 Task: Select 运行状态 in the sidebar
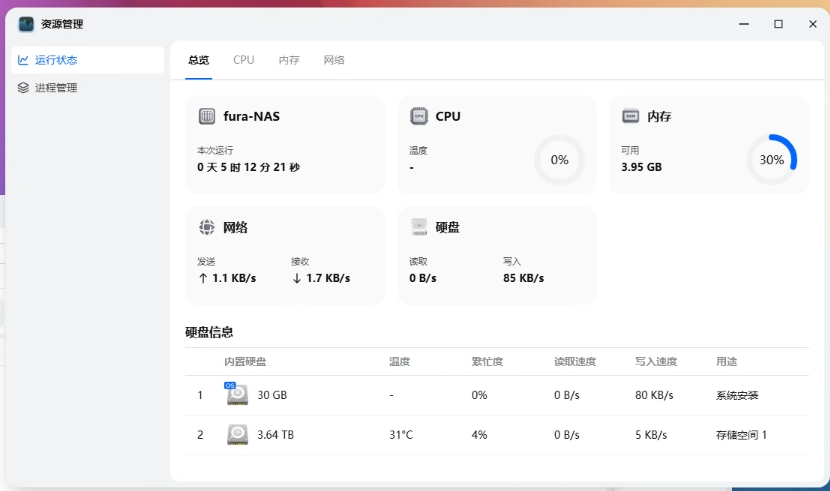(56, 60)
